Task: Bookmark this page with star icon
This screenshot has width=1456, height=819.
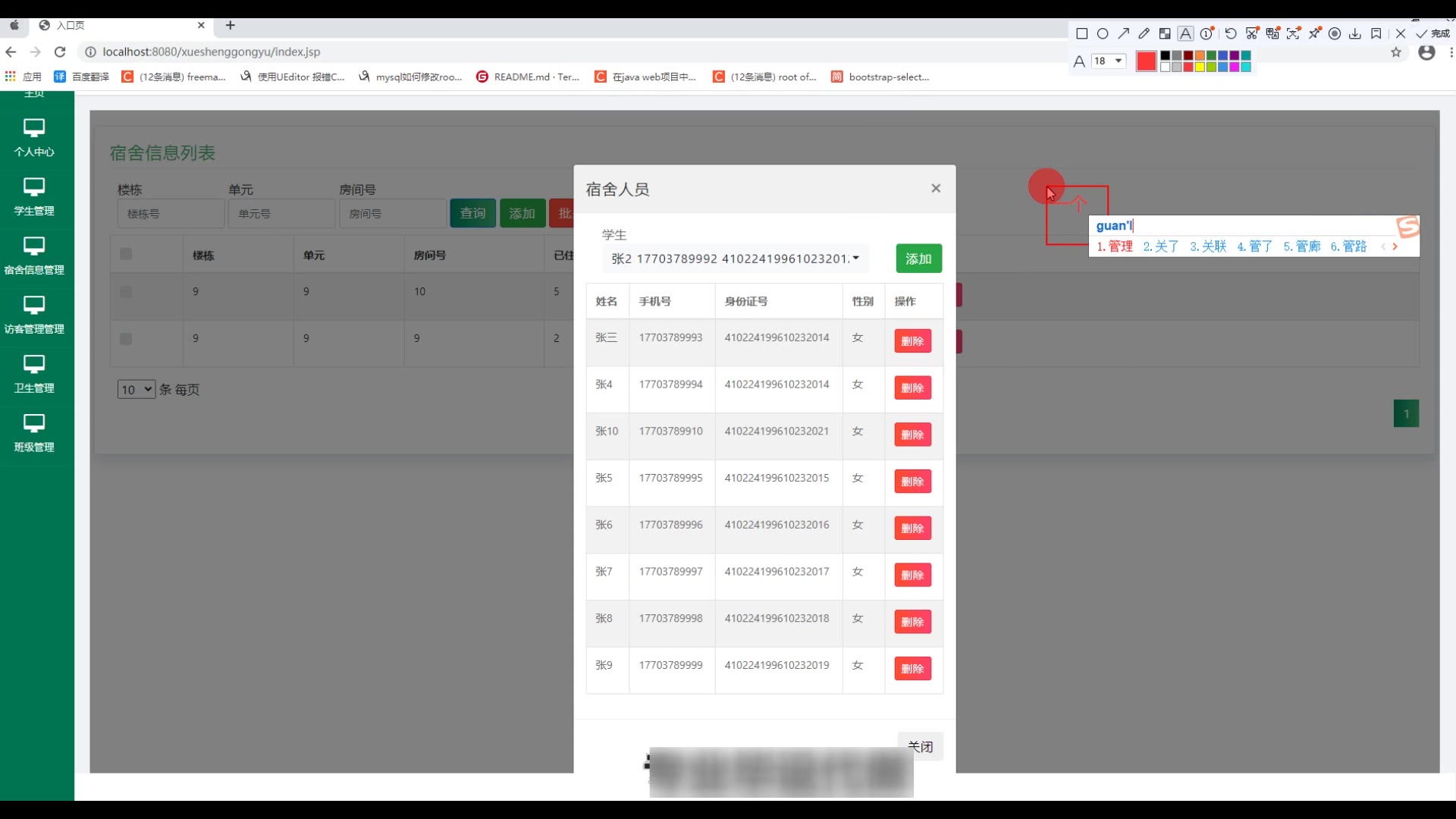Action: coord(1396,52)
